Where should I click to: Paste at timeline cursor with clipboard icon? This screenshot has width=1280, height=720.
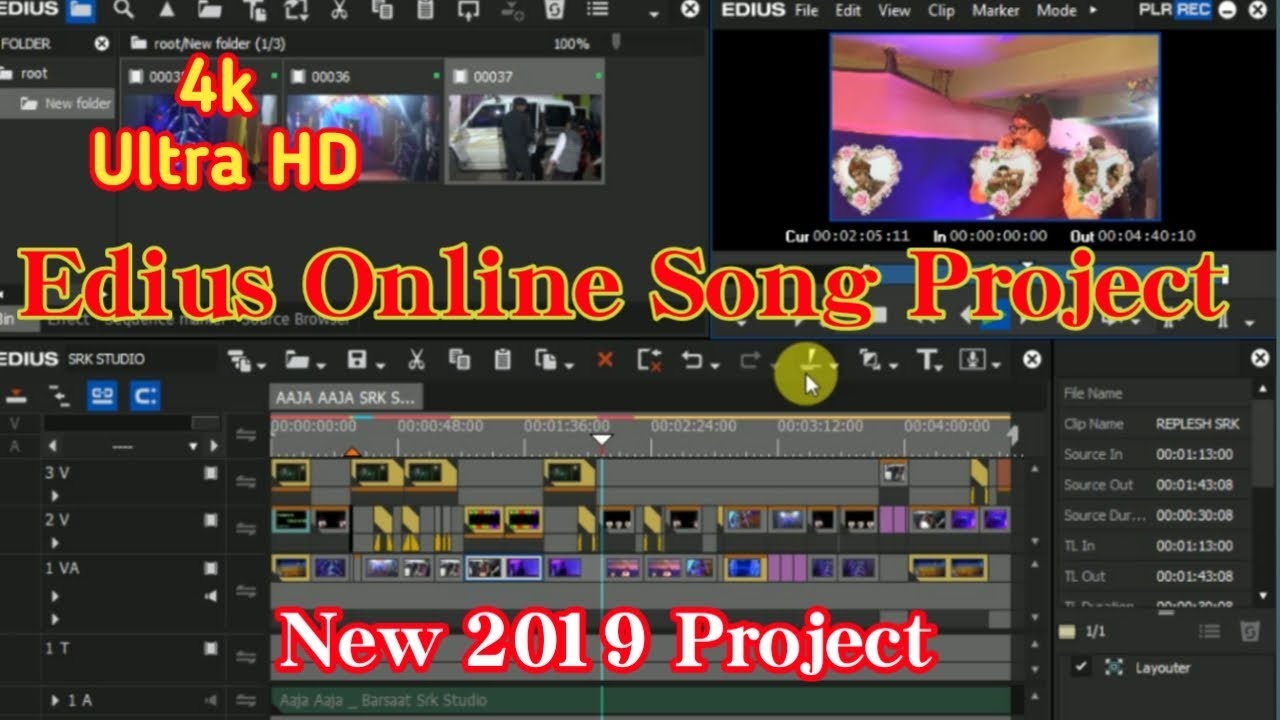pos(503,360)
